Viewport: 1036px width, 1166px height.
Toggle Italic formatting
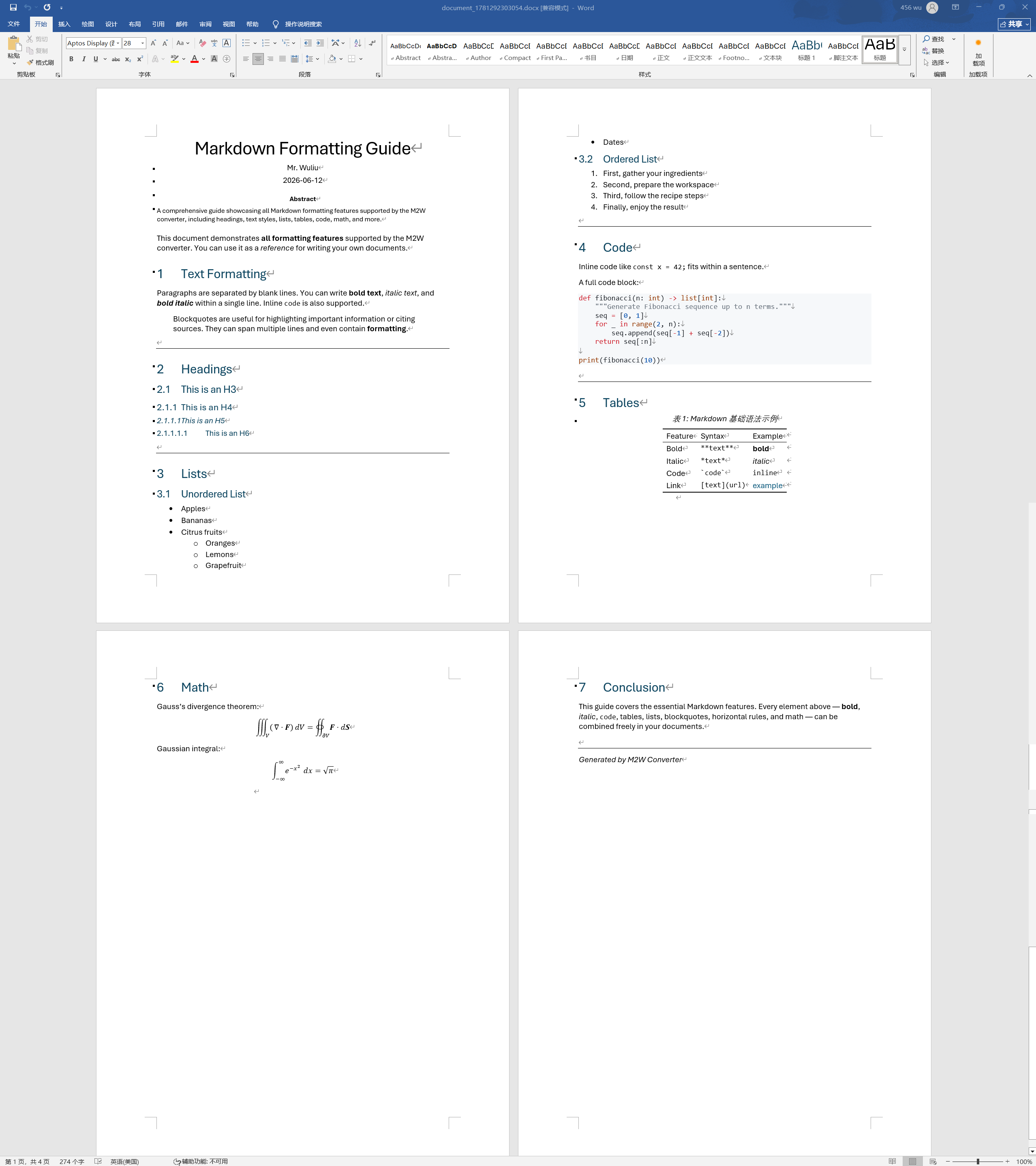pyautogui.click(x=83, y=59)
